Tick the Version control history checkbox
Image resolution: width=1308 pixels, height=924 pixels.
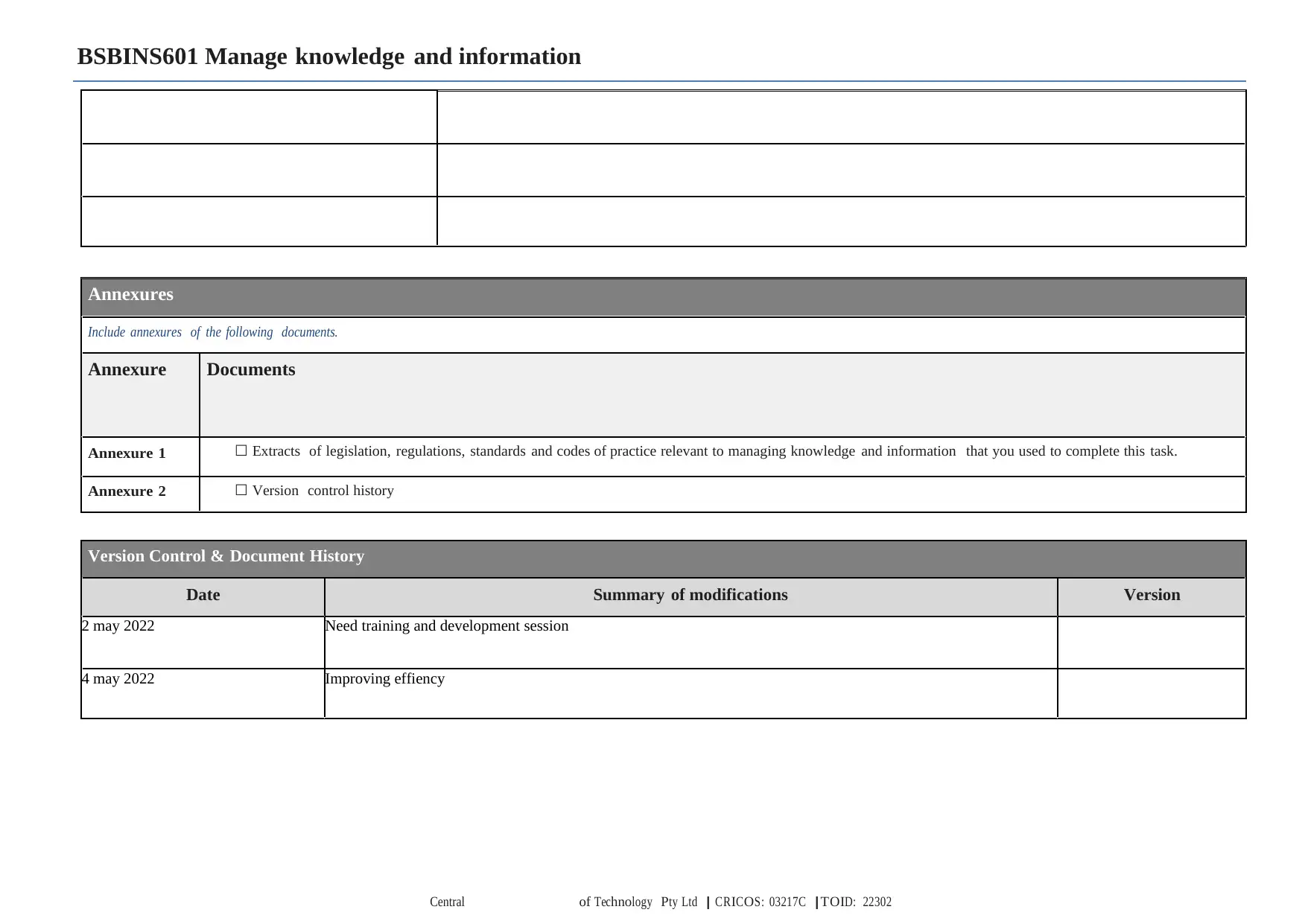pyautogui.click(x=241, y=490)
